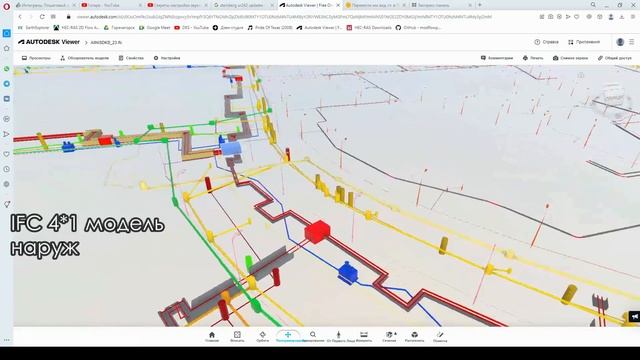Choose the Zoom magnifier tool
Viewport: 640px width, 360px height.
pos(313,337)
